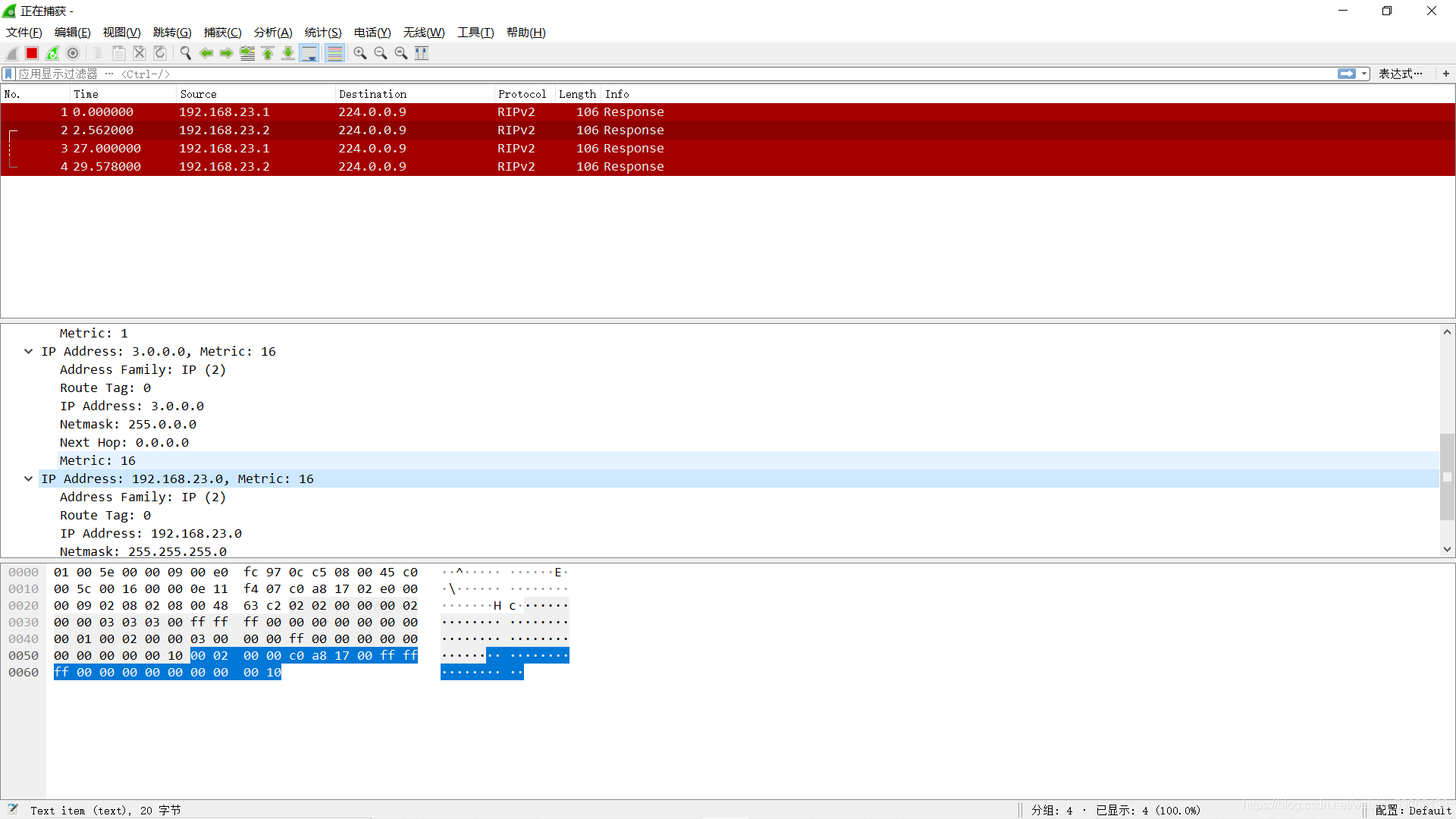This screenshot has height=819, width=1456.
Task: Open the 编辑(E) menu
Action: 73,33
